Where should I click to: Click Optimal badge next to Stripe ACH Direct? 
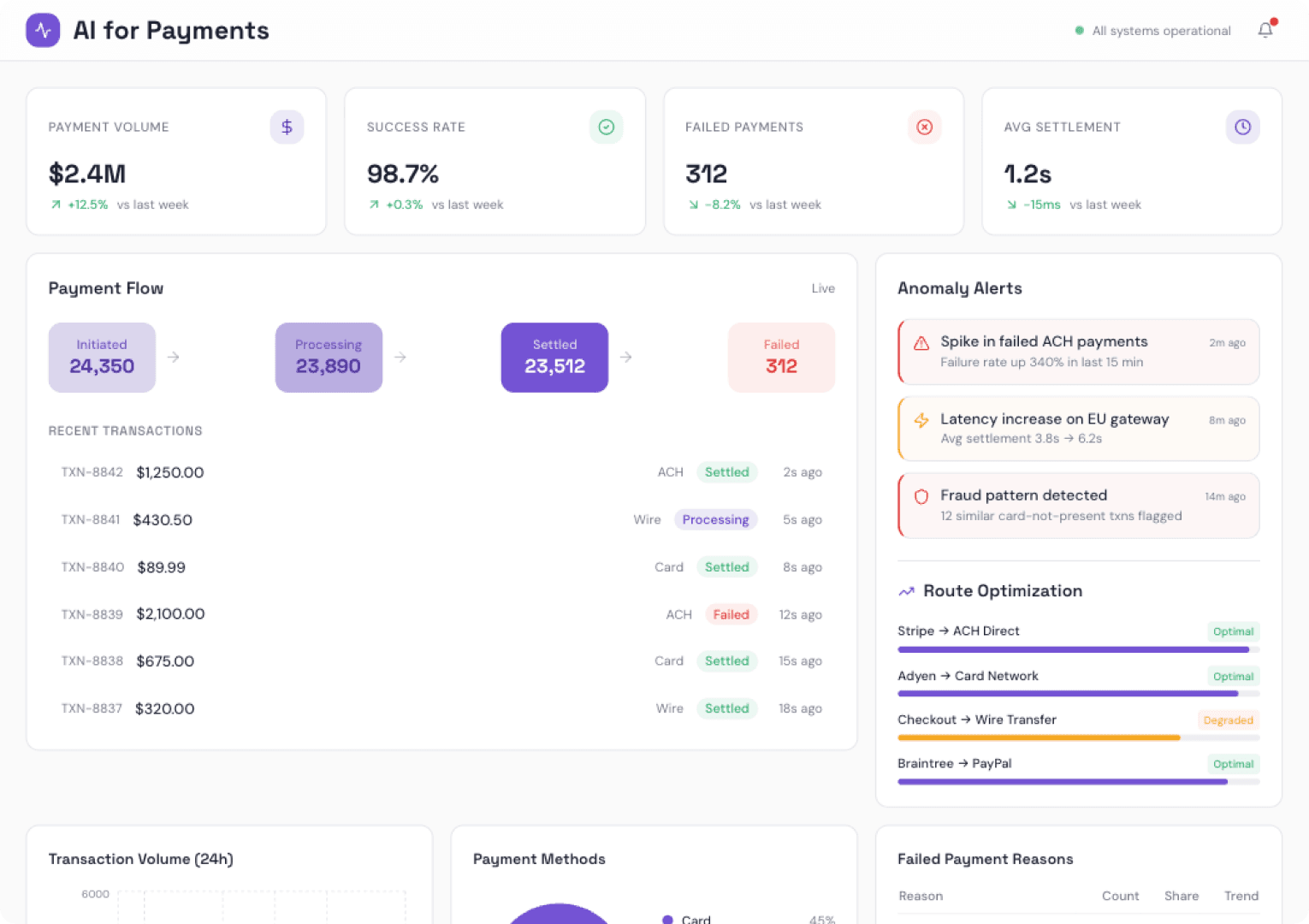1233,631
